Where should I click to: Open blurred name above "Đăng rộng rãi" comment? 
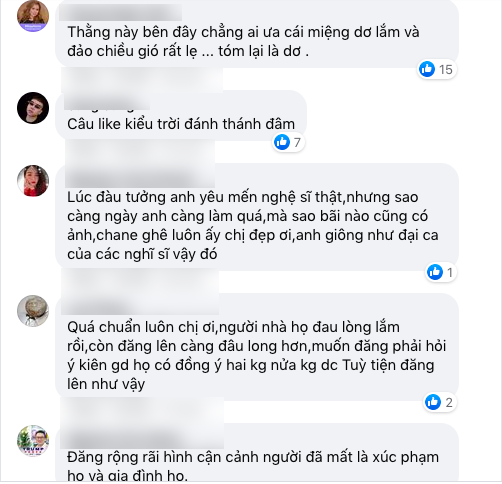pyautogui.click(x=142, y=438)
